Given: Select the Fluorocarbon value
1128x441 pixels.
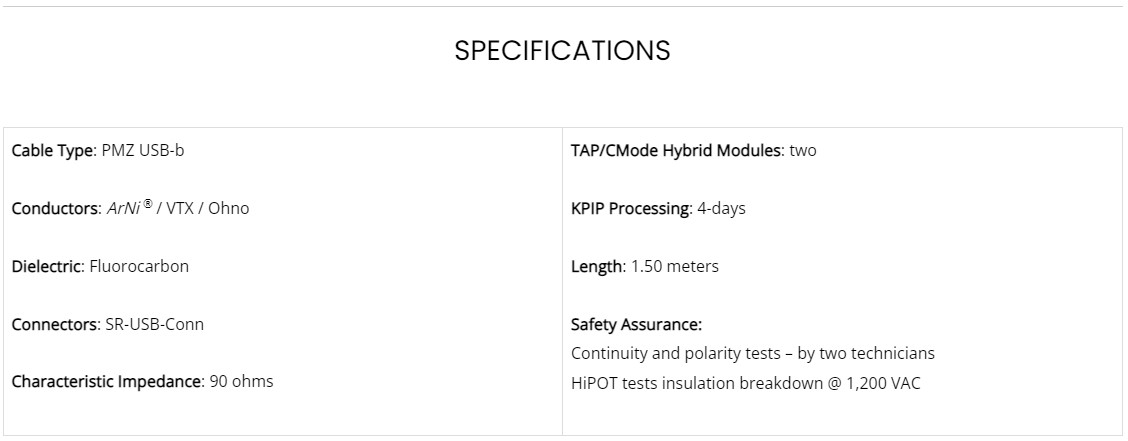Looking at the screenshot, I should [140, 266].
